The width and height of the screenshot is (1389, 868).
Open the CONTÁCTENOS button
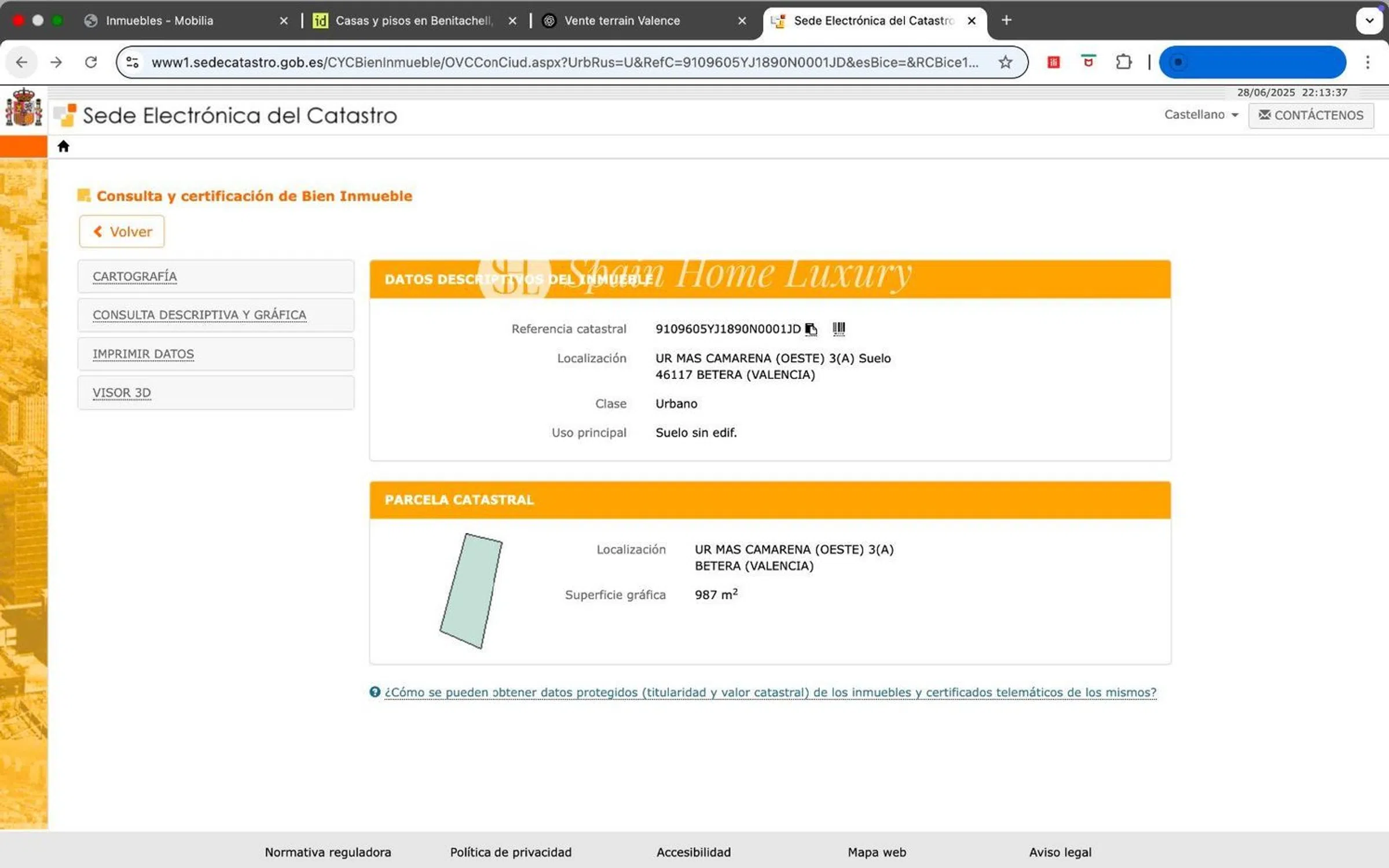(x=1311, y=115)
